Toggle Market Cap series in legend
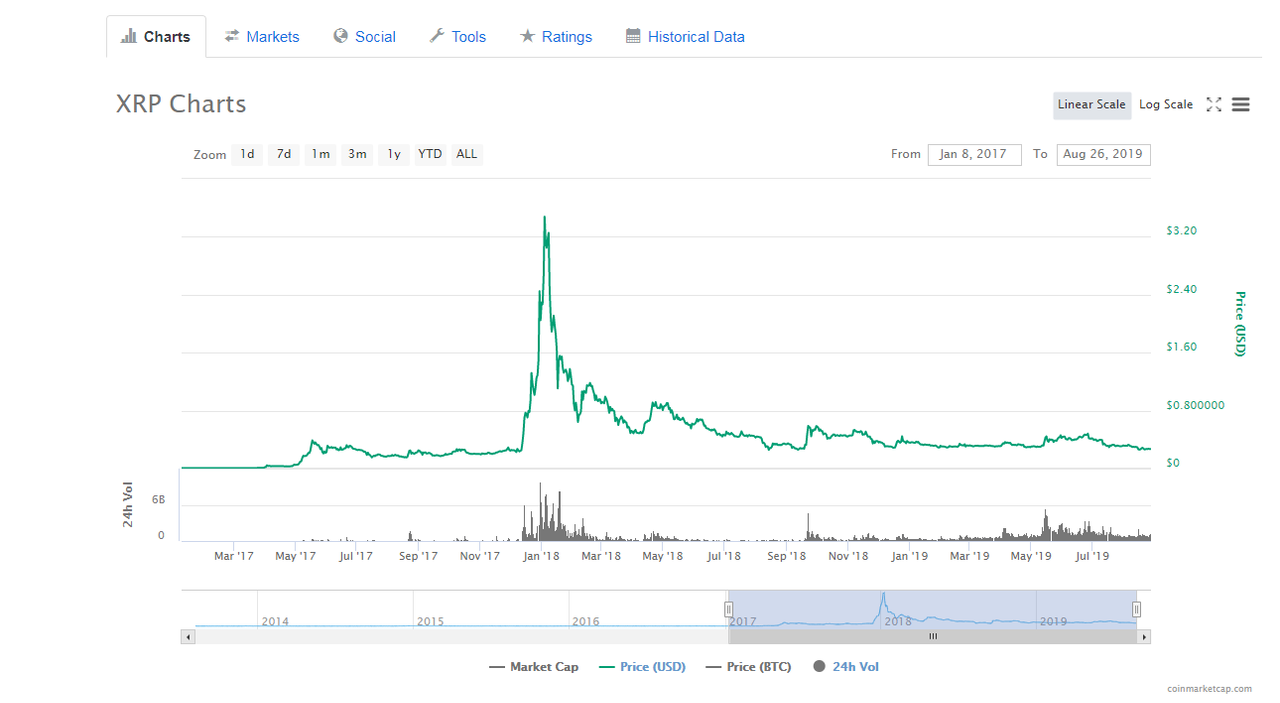This screenshot has width=1280, height=703. [534, 667]
